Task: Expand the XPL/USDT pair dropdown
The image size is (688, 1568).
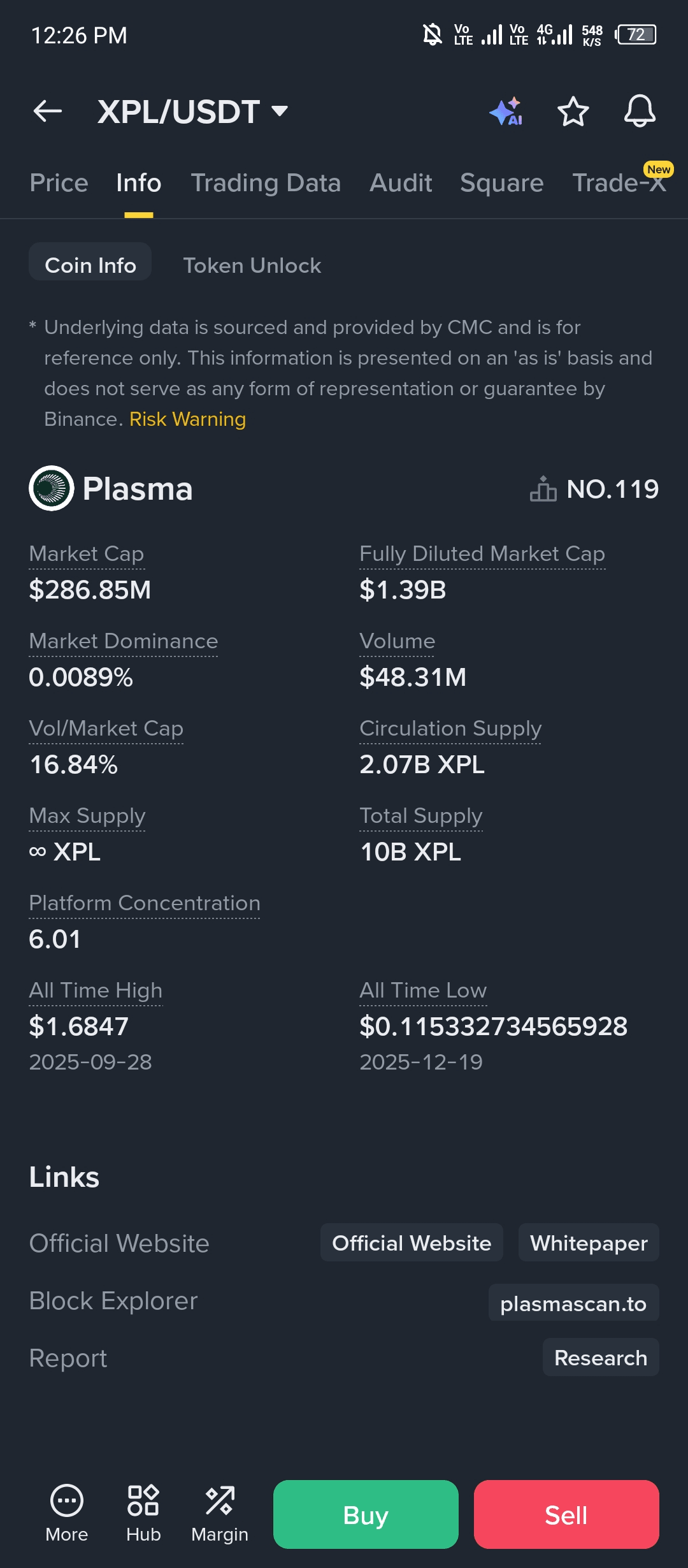Action: [279, 112]
